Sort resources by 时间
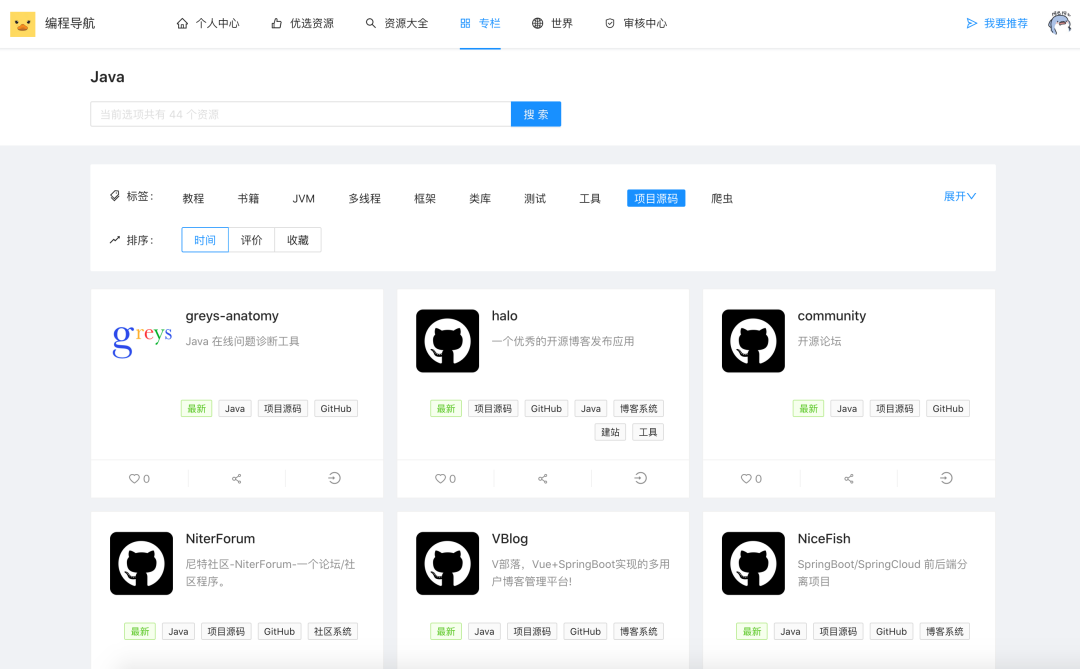 pos(205,240)
